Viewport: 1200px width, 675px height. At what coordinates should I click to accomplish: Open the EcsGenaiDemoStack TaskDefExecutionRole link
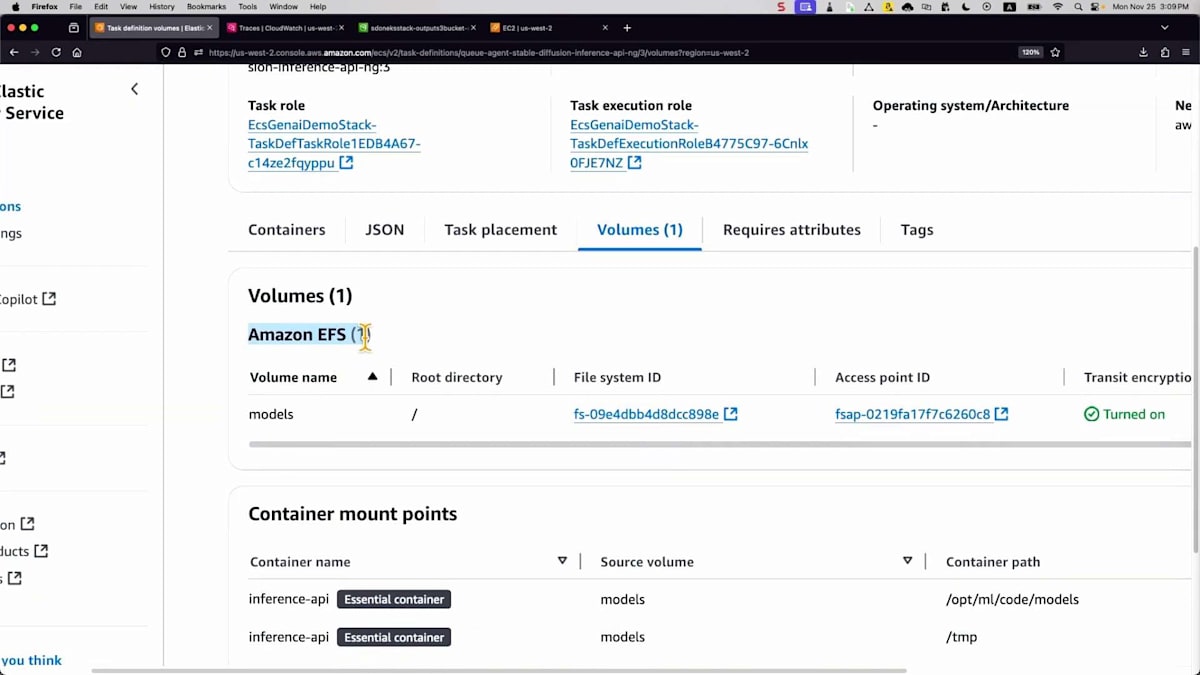[689, 144]
